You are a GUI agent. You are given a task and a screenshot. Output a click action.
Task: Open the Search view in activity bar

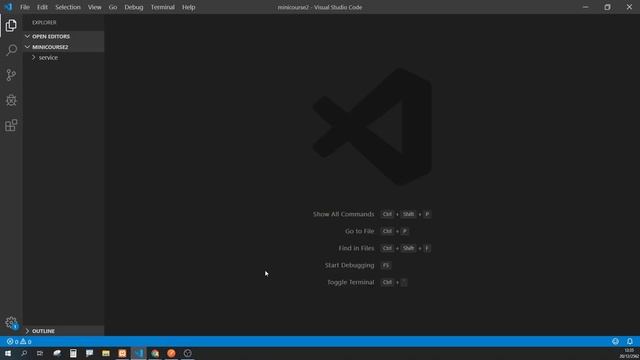tap(11, 50)
